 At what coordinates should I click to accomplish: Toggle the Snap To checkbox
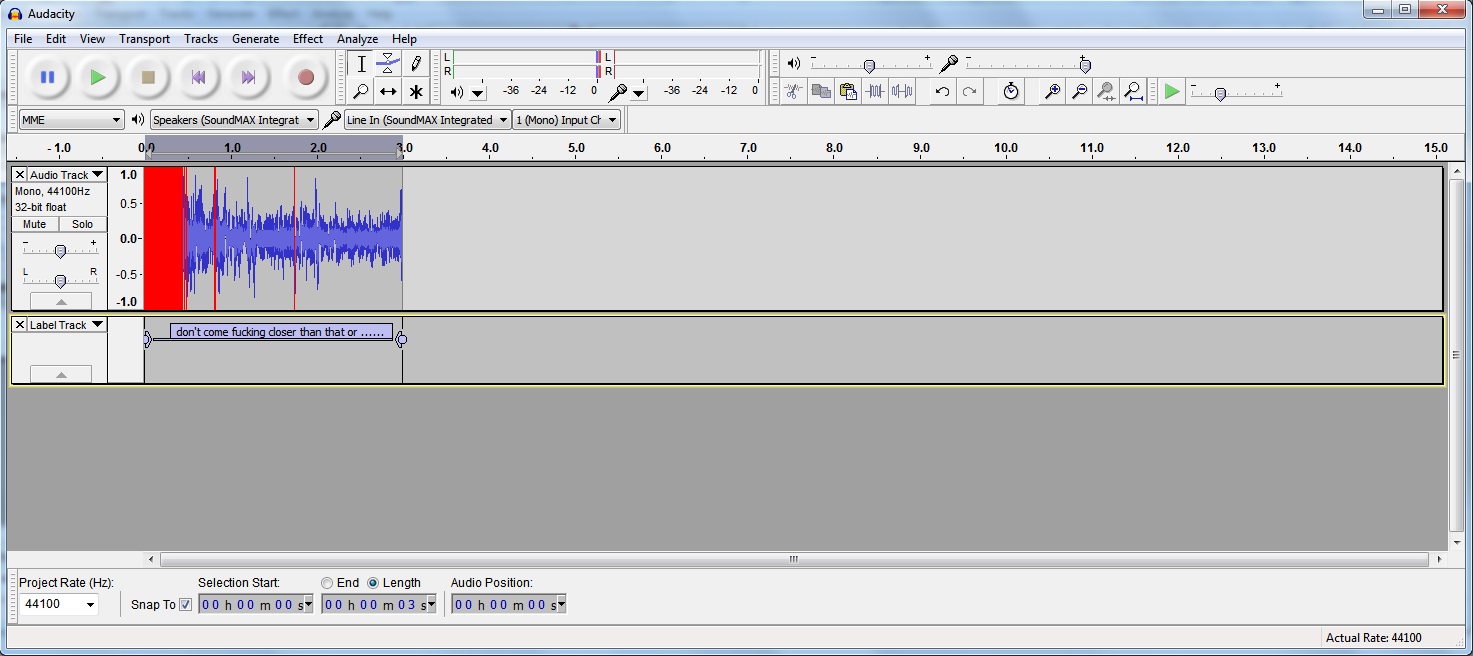[185, 604]
